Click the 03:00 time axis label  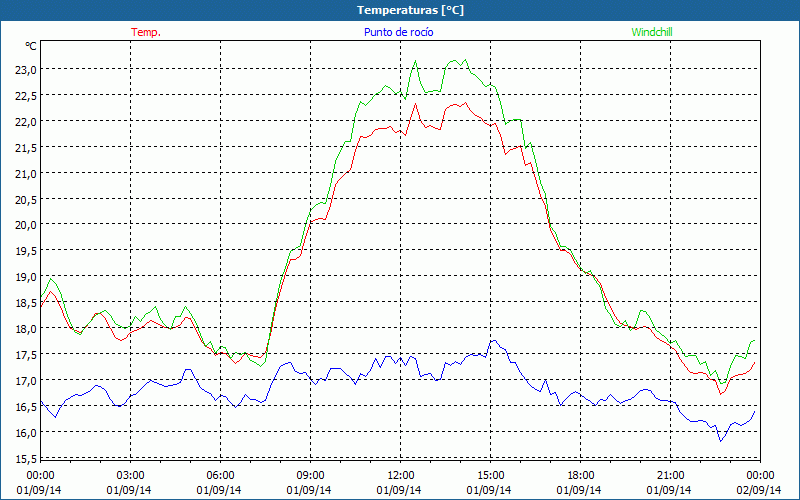130,476
